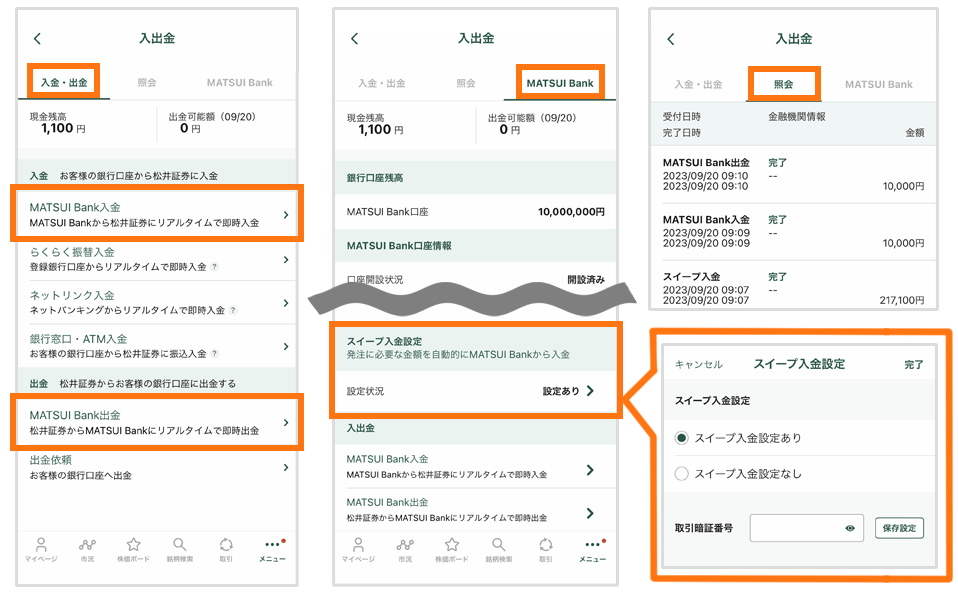The width and height of the screenshot is (958, 600).
Task: Open MATSUI Bank入金 link in left panel
Action: 75,207
